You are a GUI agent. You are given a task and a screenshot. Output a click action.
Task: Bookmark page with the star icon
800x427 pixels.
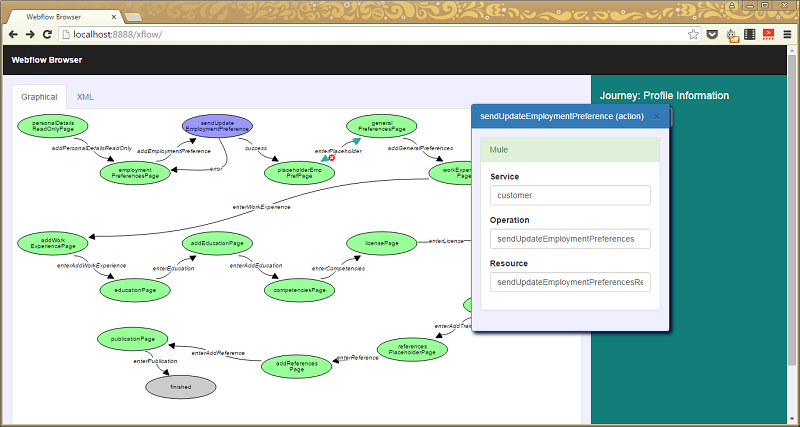coord(693,34)
